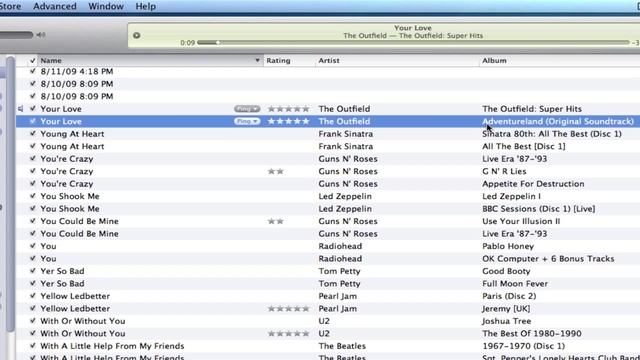Click speaker icon beside playing Your Love
The width and height of the screenshot is (640, 360).
coord(20,109)
